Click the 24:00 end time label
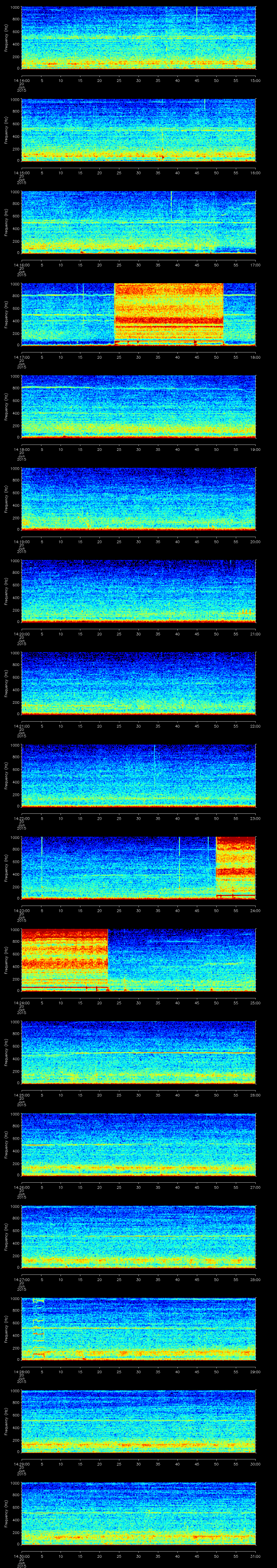This screenshot has width=277, height=1568. coord(255,910)
